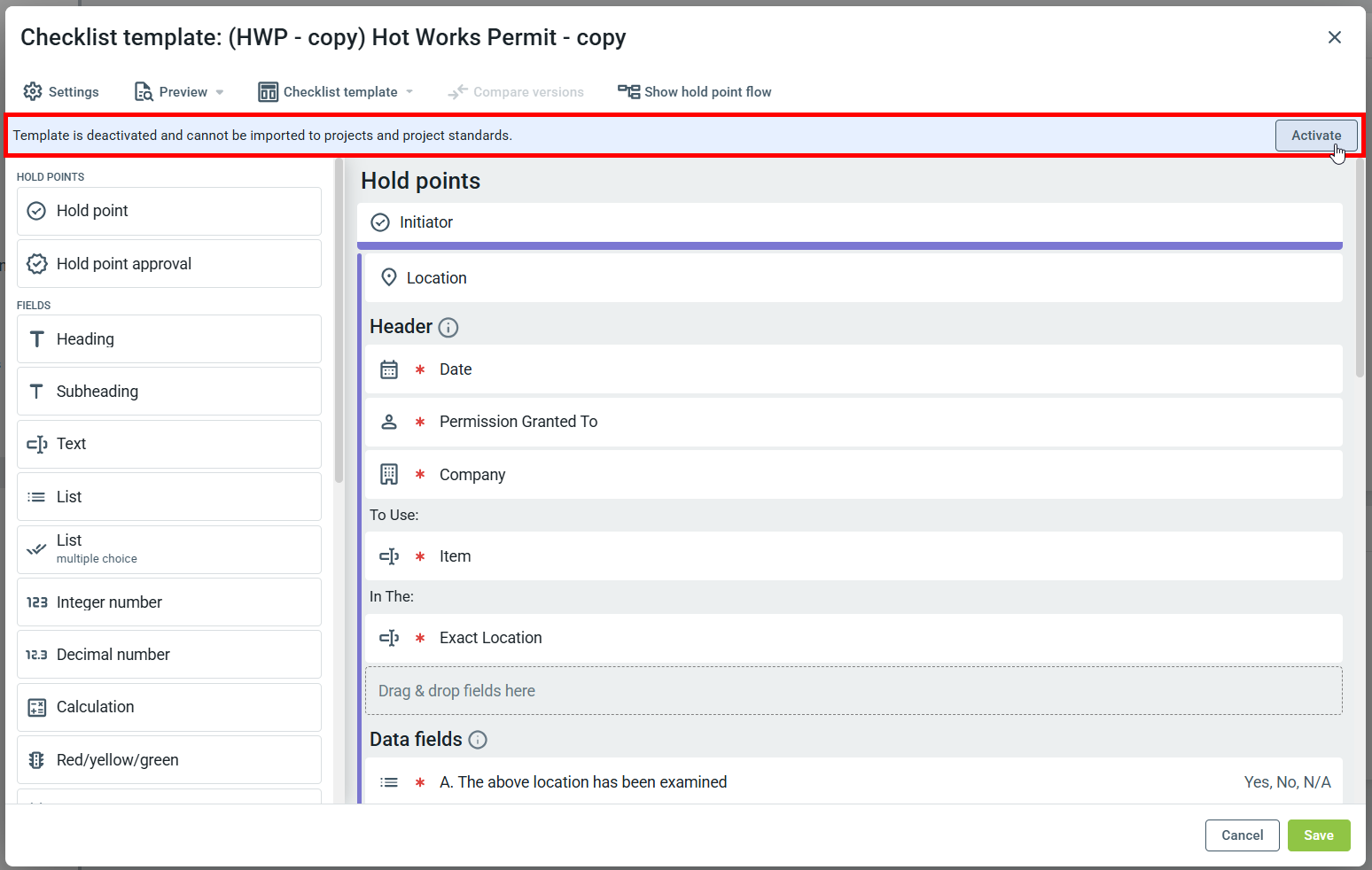Select the multiple choice List field
The width and height of the screenshot is (1372, 870).
click(x=168, y=549)
